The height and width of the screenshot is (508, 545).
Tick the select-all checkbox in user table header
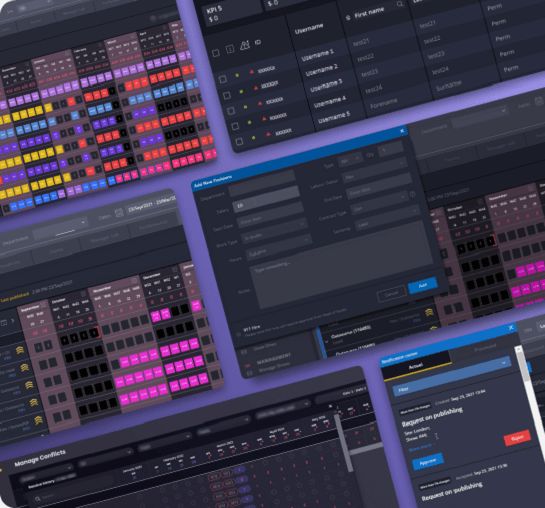click(x=216, y=53)
